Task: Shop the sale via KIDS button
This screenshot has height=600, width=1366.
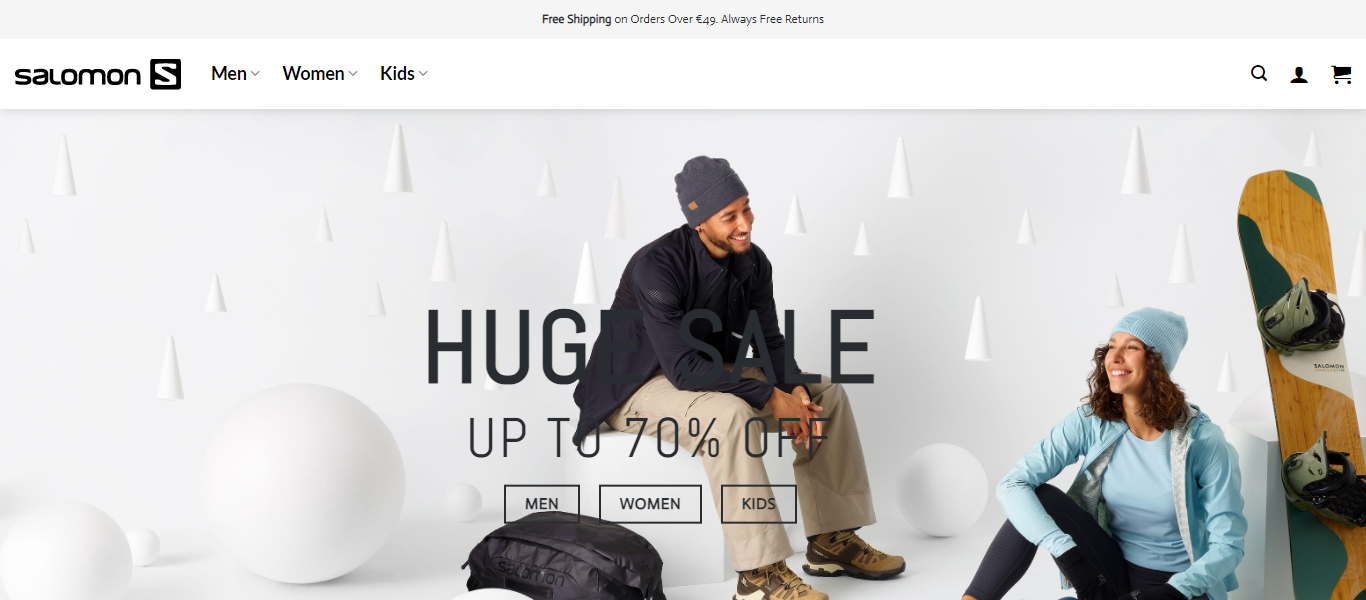Action: point(759,504)
